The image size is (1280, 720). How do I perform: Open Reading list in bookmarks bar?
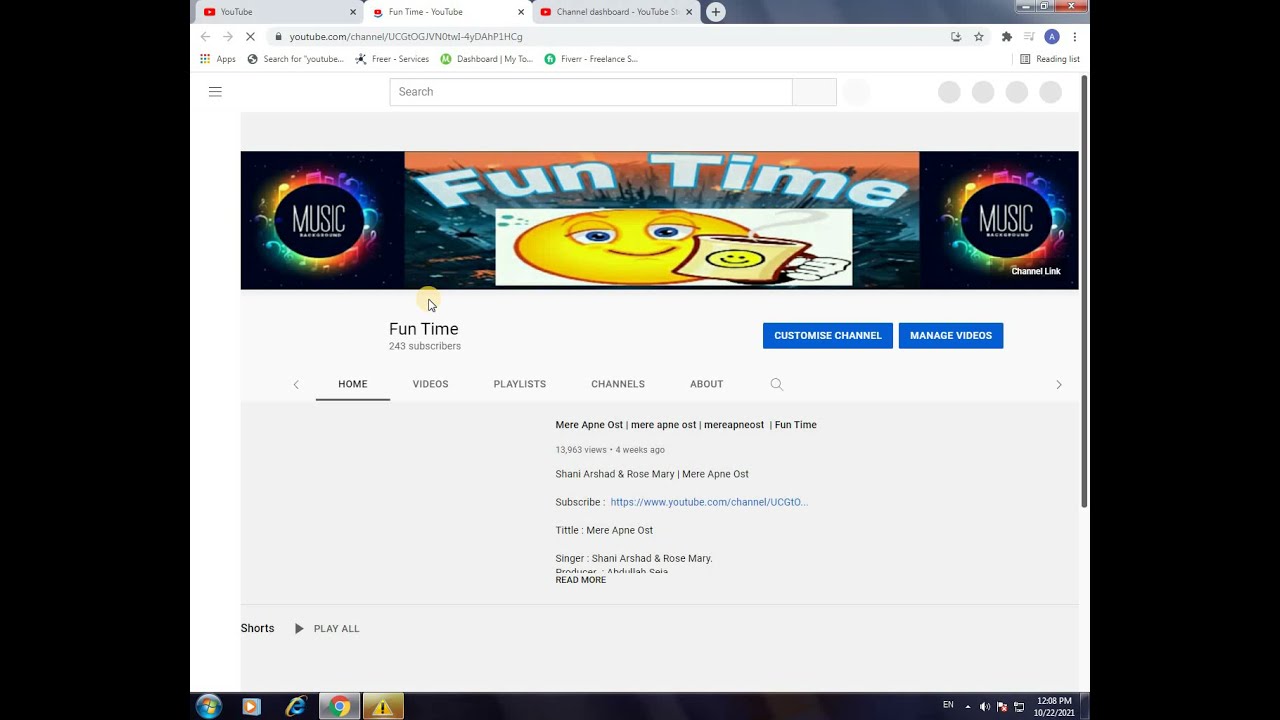pyautogui.click(x=1050, y=59)
